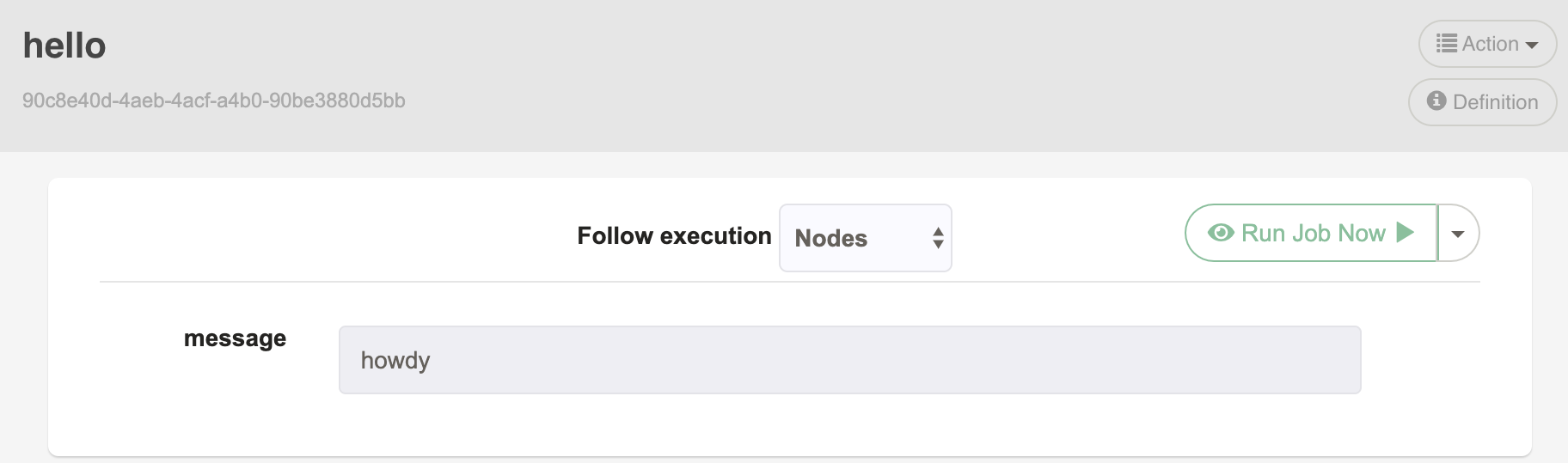Click the list icon on Action button
1568x463 pixels.
click(x=1447, y=44)
